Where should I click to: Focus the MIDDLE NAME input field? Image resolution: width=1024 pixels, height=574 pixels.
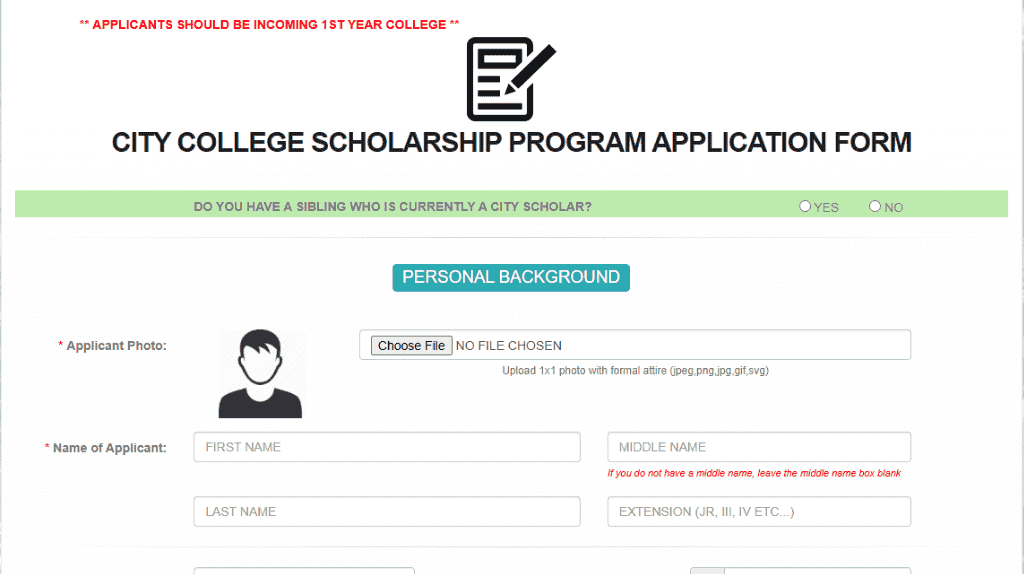point(759,447)
